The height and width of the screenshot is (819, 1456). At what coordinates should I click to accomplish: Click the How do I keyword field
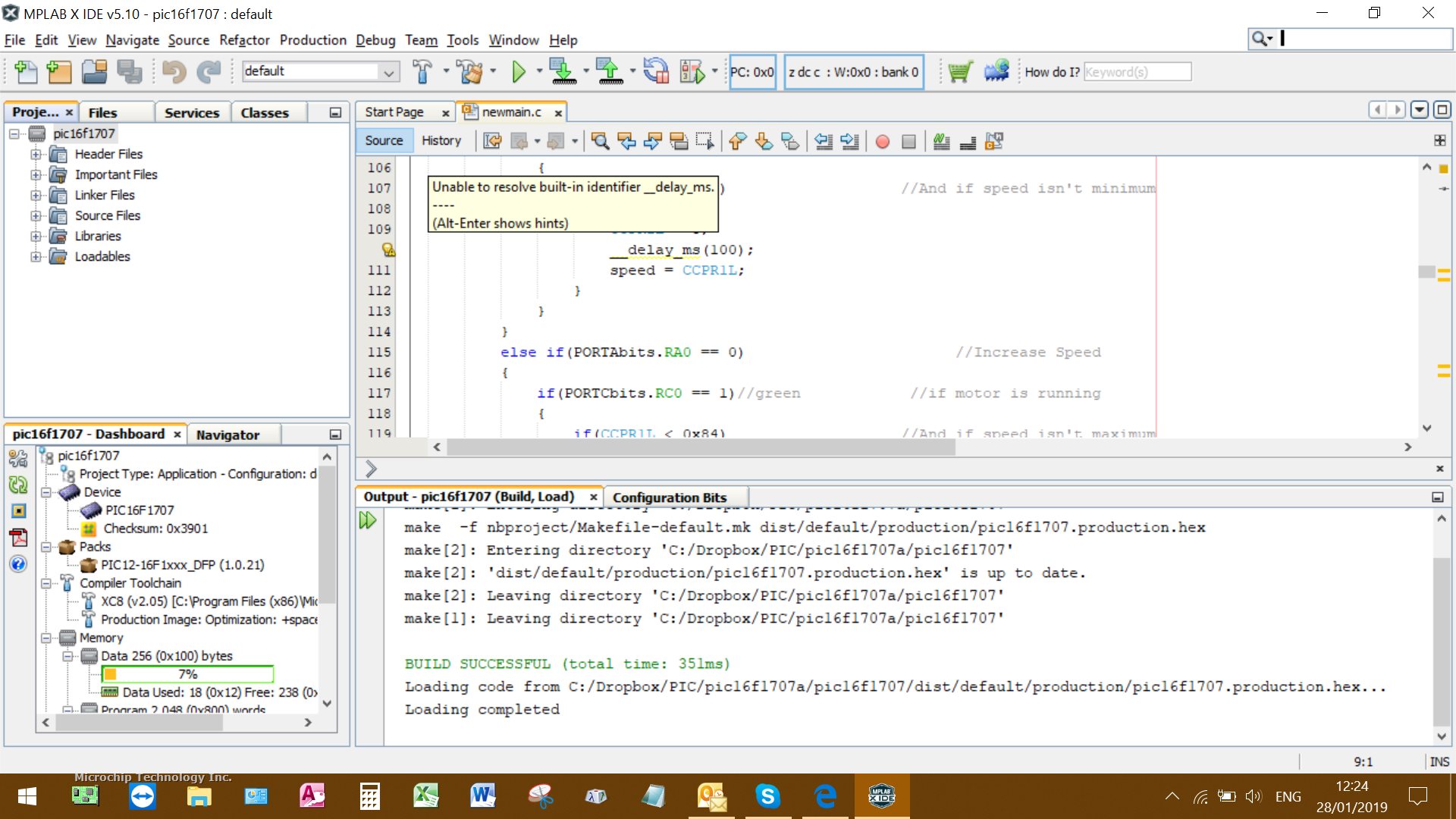[1137, 72]
